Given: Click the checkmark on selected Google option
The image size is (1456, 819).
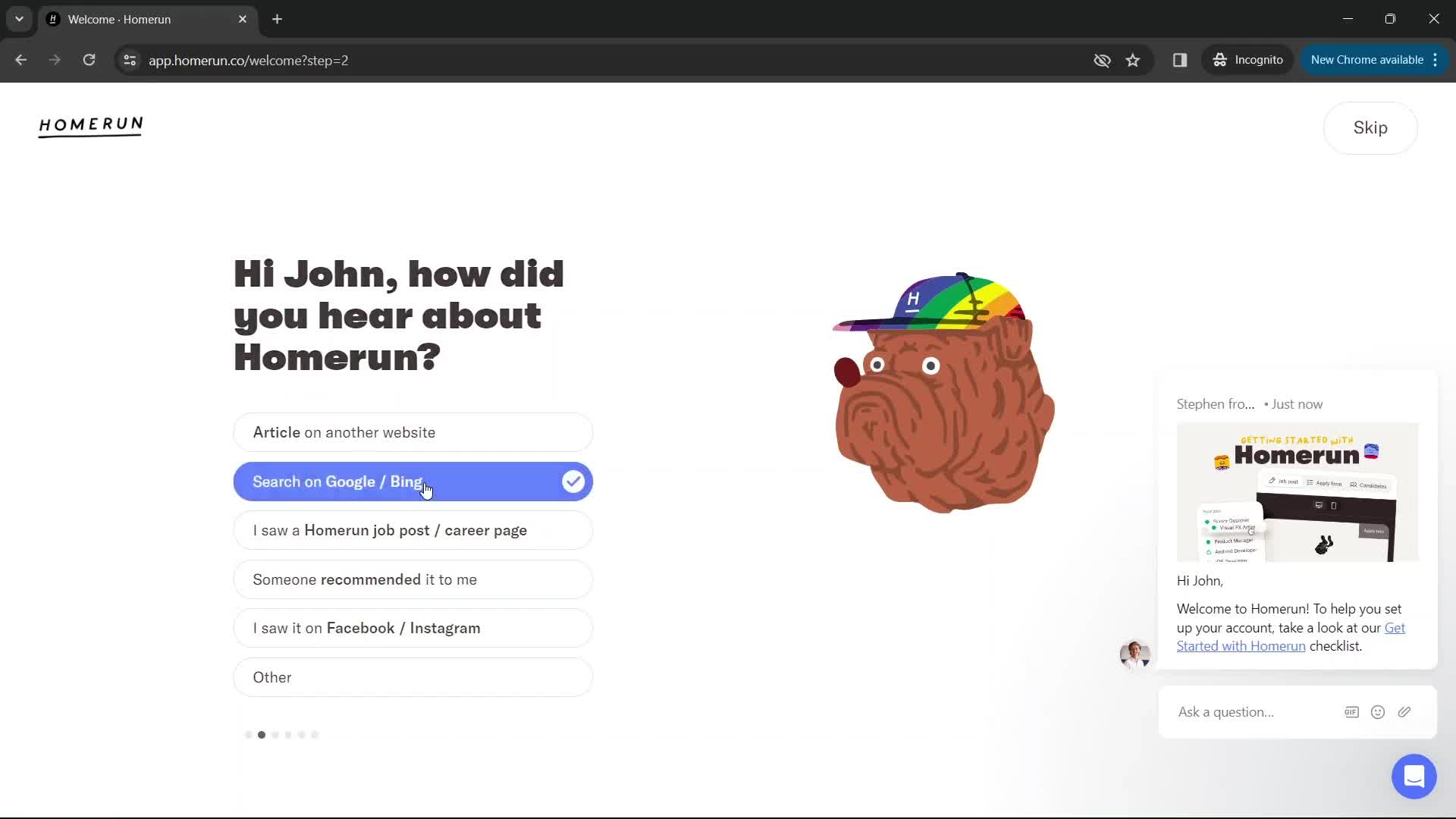Looking at the screenshot, I should tap(573, 482).
